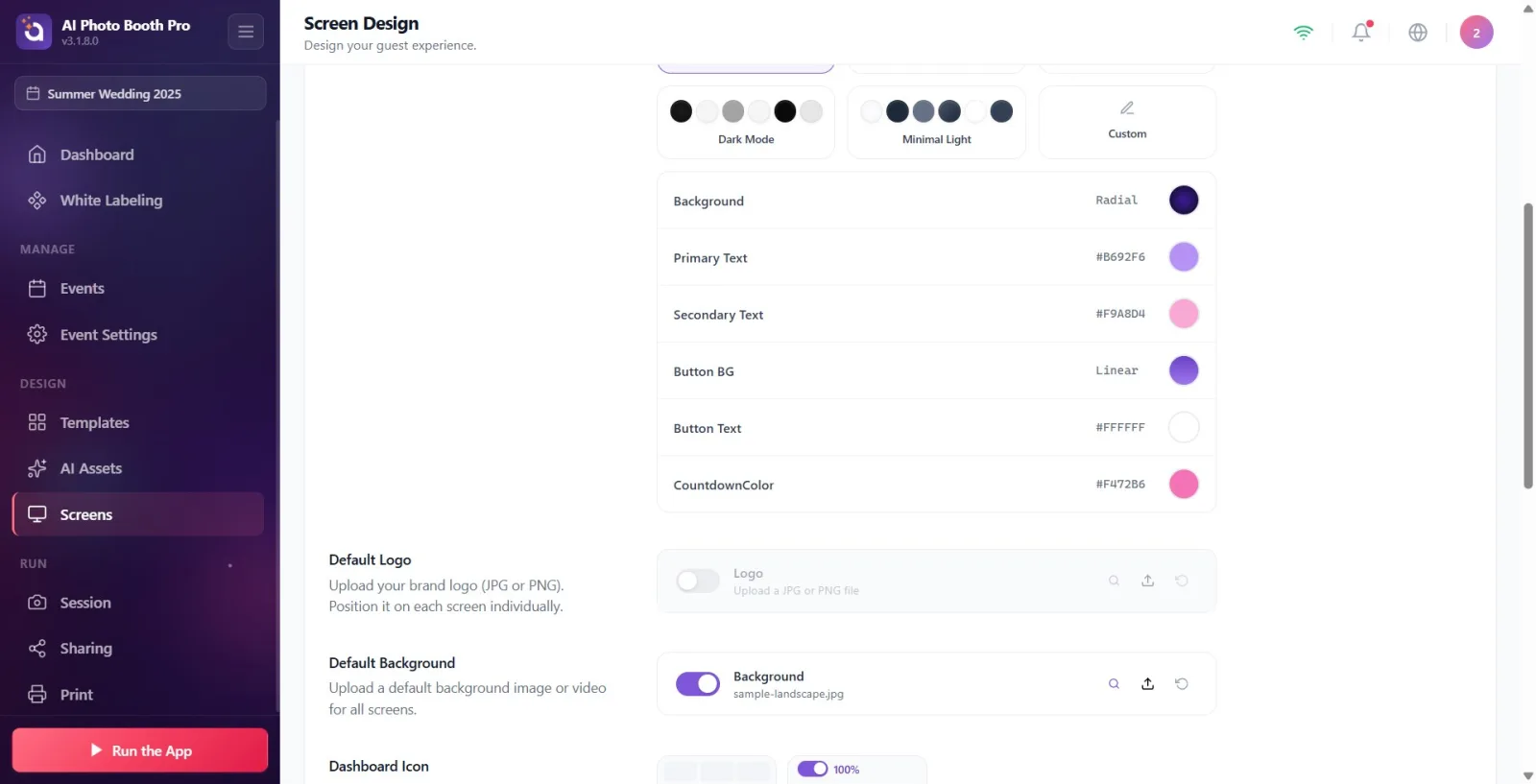This screenshot has height=784, width=1536.
Task: Toggle the Dashboard Icon 100% switch
Action: click(812, 770)
